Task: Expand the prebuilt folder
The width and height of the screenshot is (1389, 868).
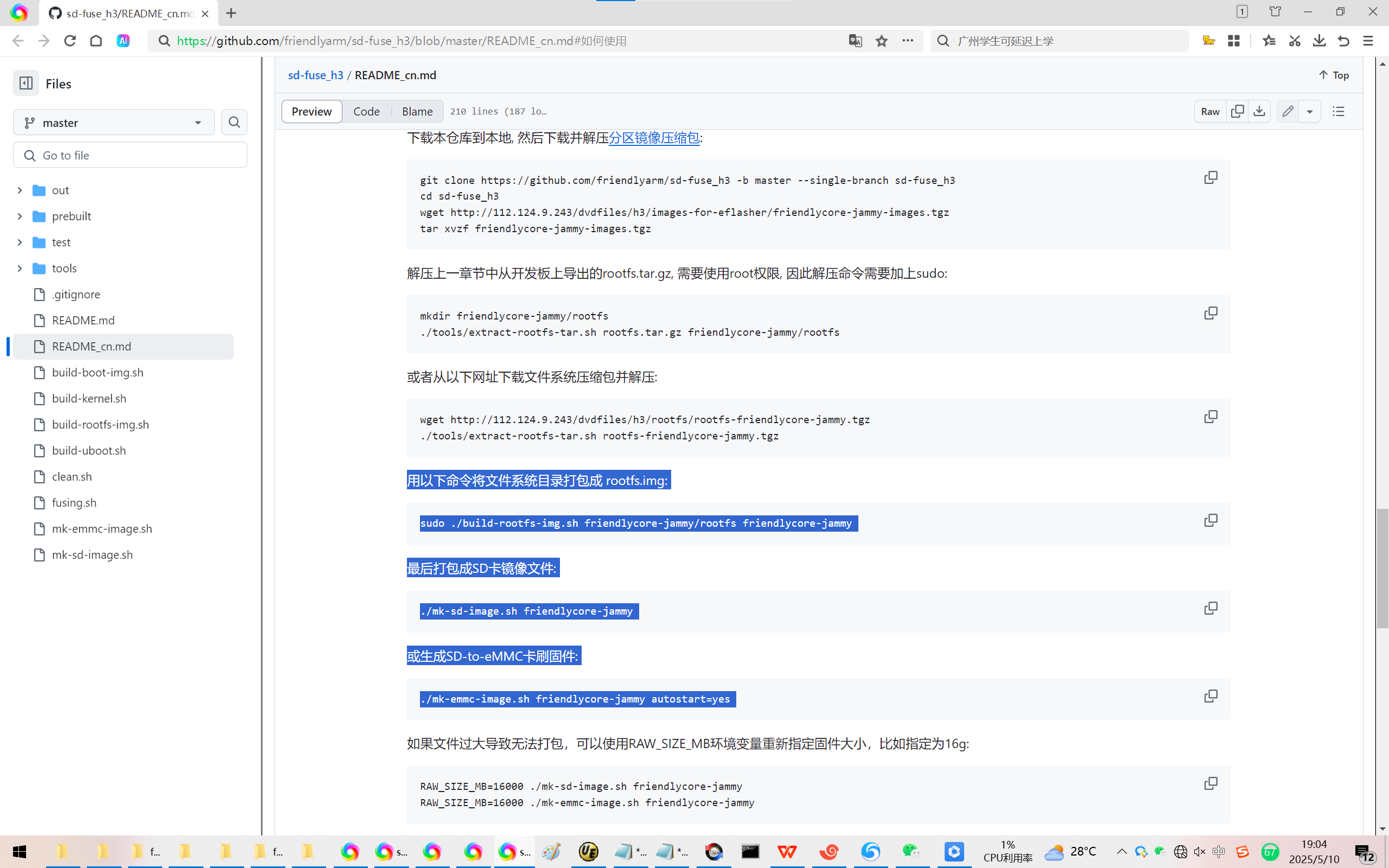Action: [20, 216]
